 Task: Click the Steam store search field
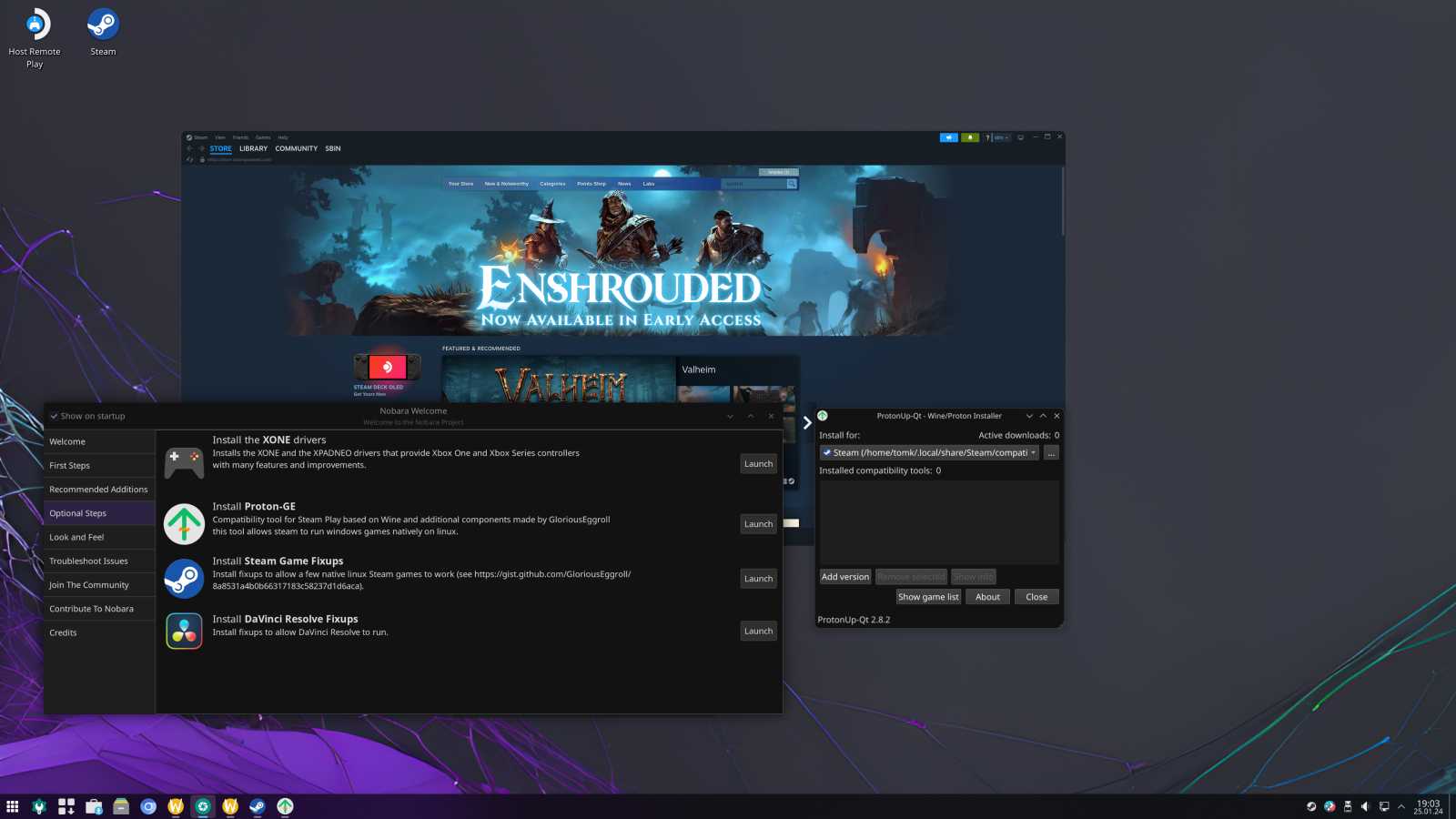[754, 184]
